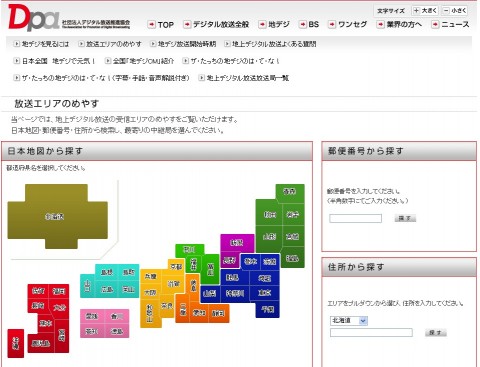Screen dimensions: 480x367
Task: Click 探す button beside address field
Action: point(436,332)
